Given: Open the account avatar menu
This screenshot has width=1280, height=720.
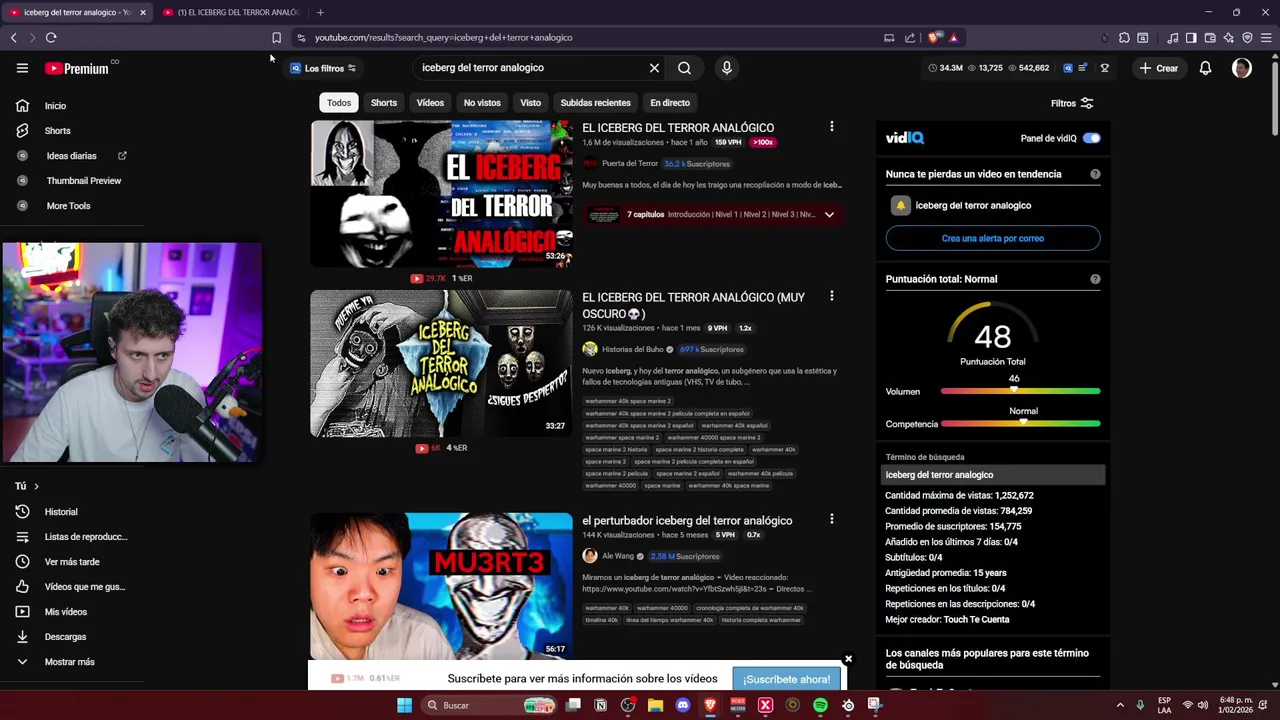Looking at the screenshot, I should click(x=1242, y=68).
